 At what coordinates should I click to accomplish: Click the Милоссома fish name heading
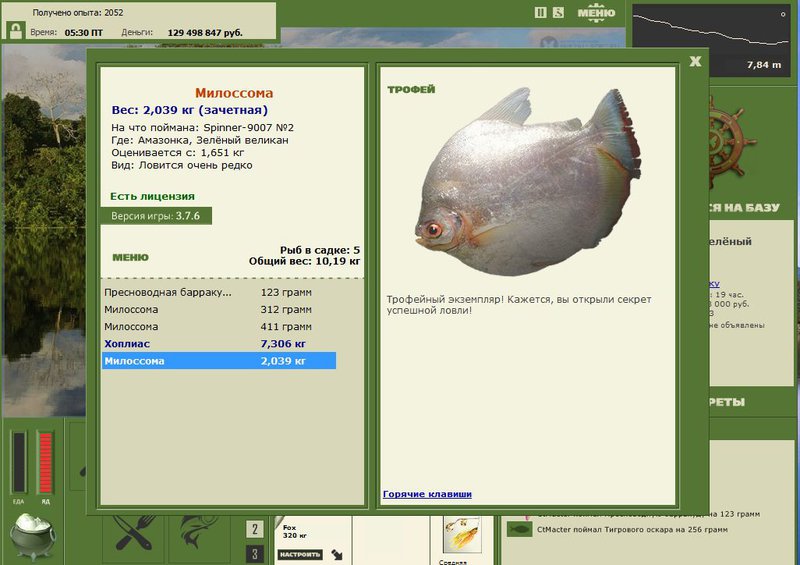(x=234, y=93)
